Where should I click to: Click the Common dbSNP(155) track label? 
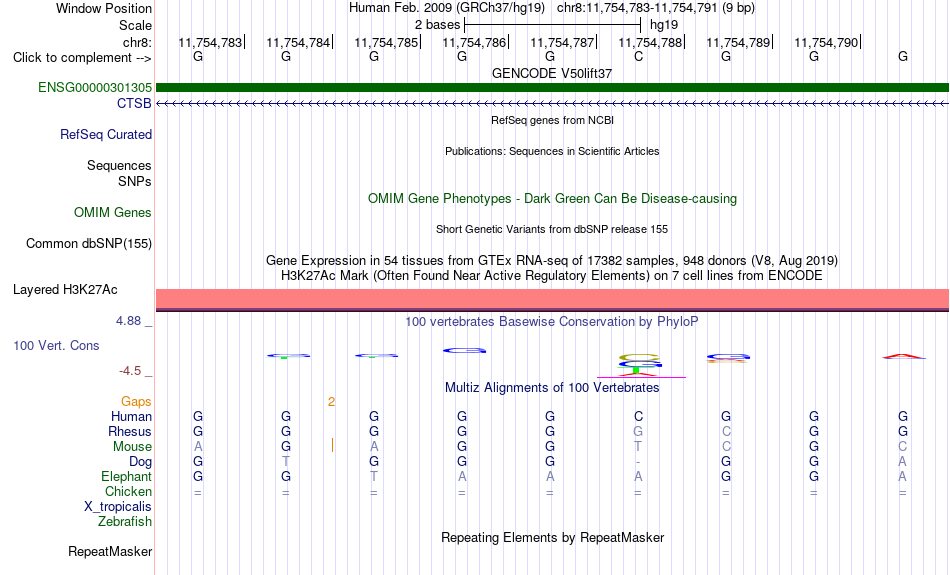pos(89,244)
